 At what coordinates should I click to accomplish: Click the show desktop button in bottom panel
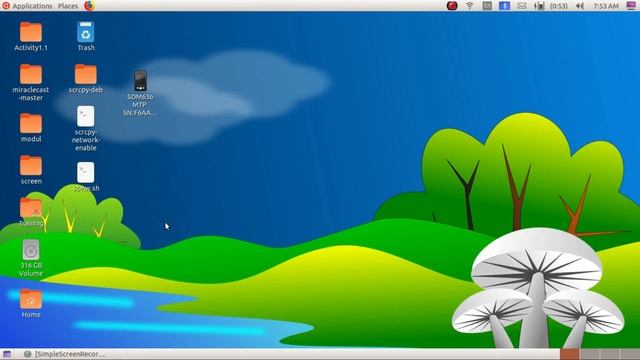7,354
